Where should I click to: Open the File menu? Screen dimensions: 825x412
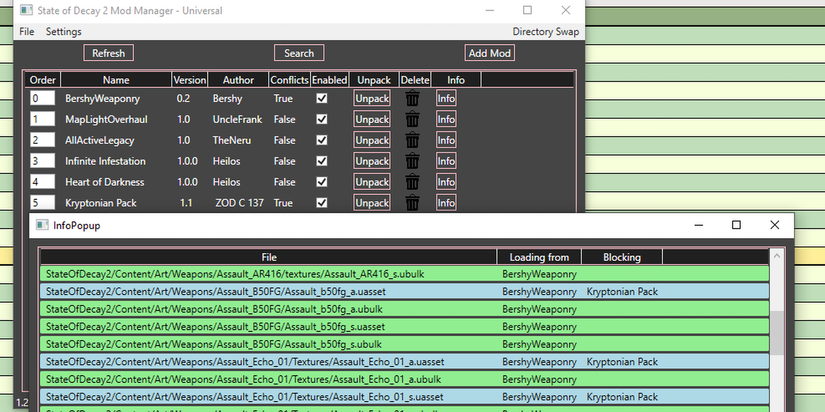[26, 32]
